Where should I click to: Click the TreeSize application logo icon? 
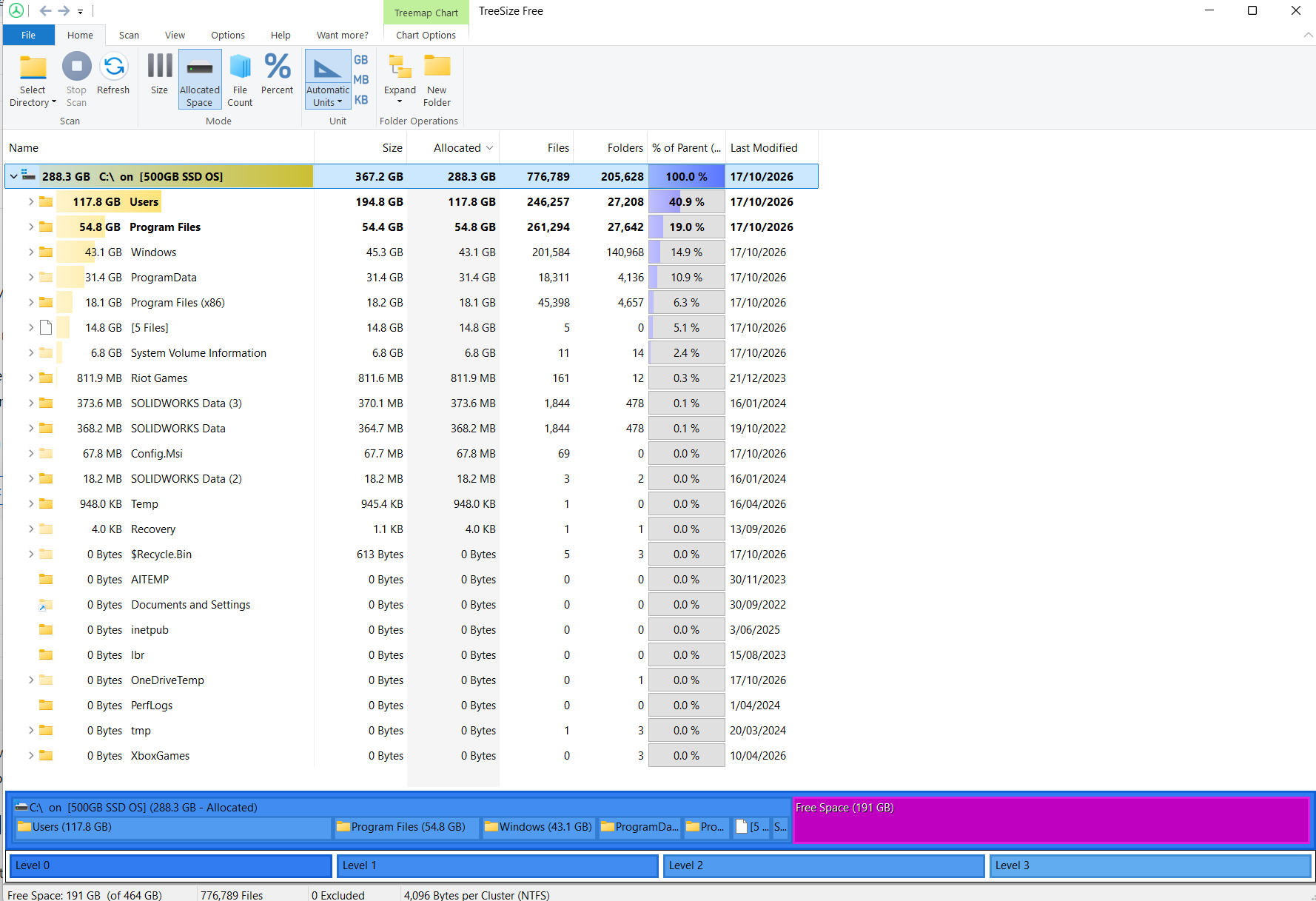click(x=16, y=11)
